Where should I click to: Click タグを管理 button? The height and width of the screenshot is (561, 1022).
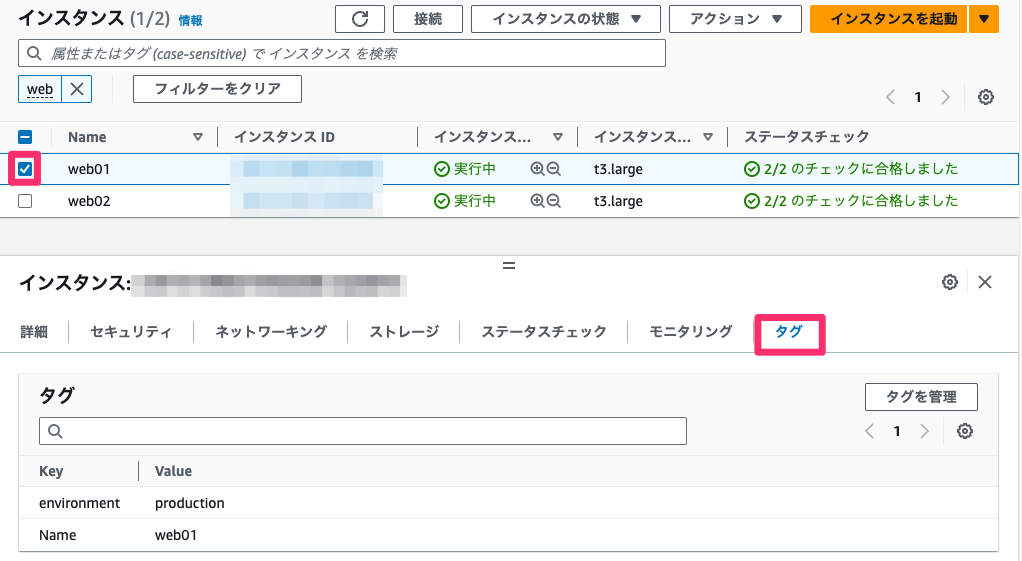tap(921, 397)
